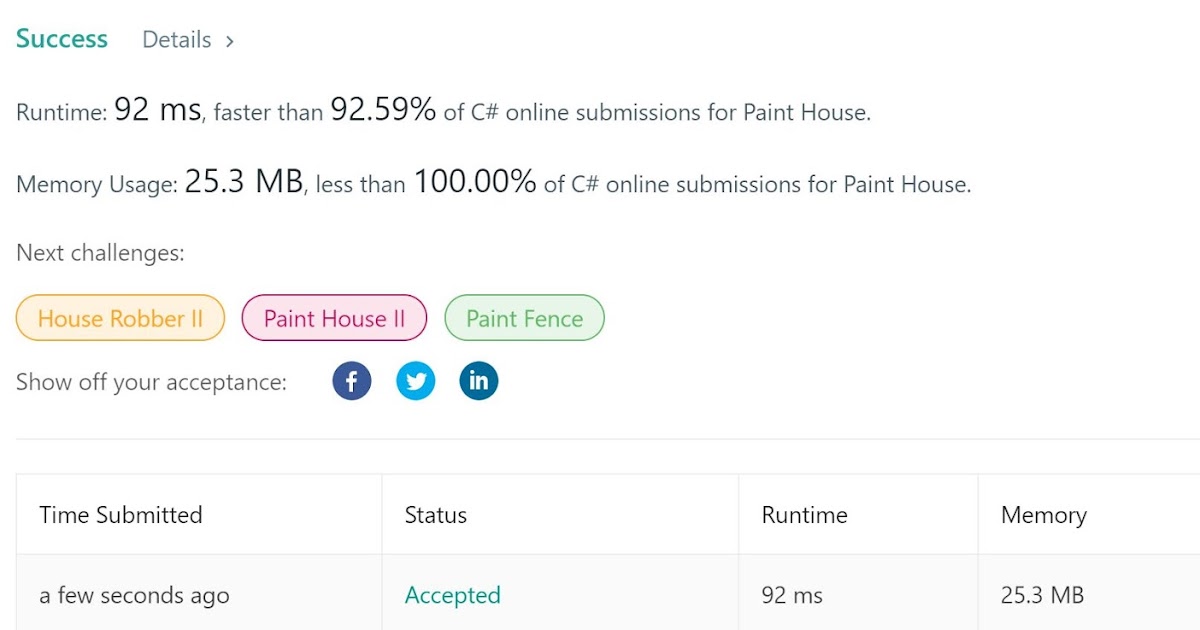The height and width of the screenshot is (630, 1200).
Task: Click the 'Next challenges:' label
Action: 100,253
